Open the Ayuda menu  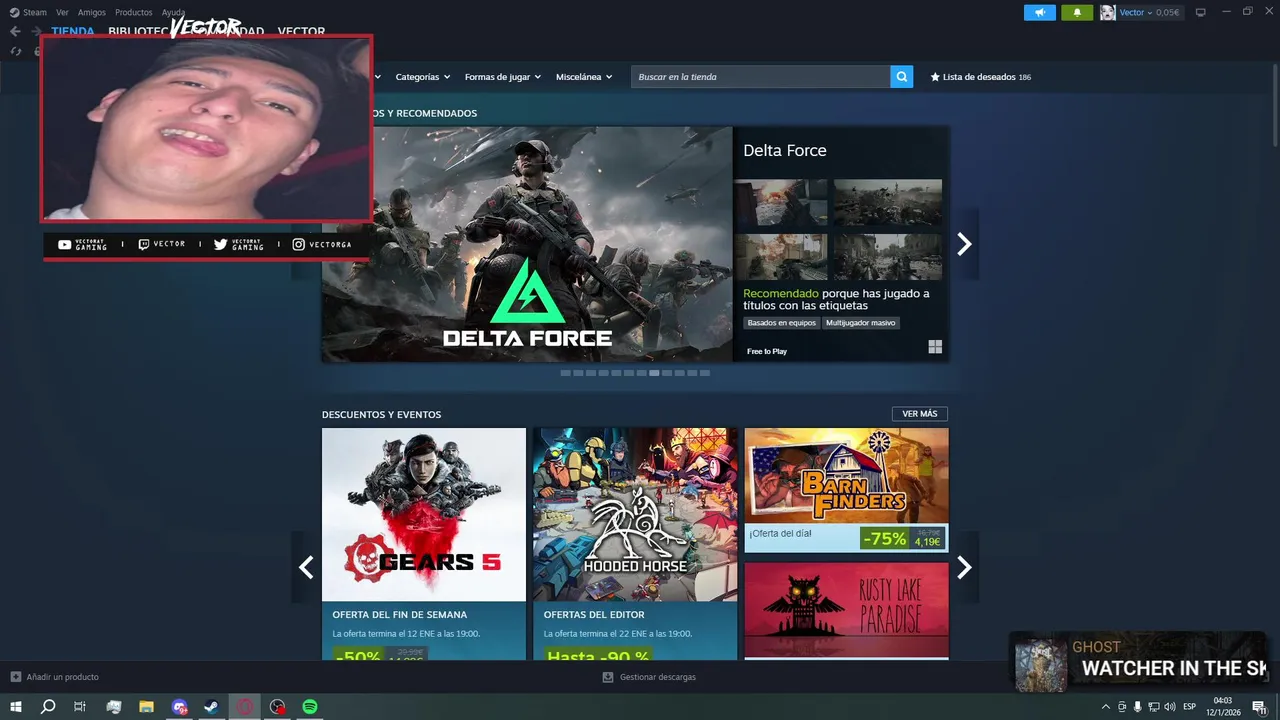click(174, 12)
